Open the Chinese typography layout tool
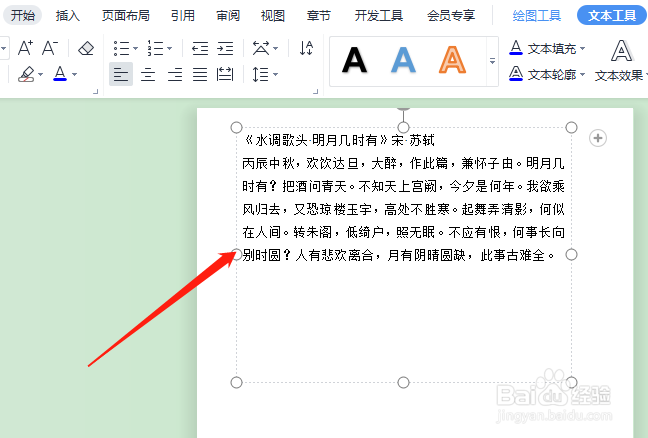Screen dimensions: 648x438 coord(261,48)
